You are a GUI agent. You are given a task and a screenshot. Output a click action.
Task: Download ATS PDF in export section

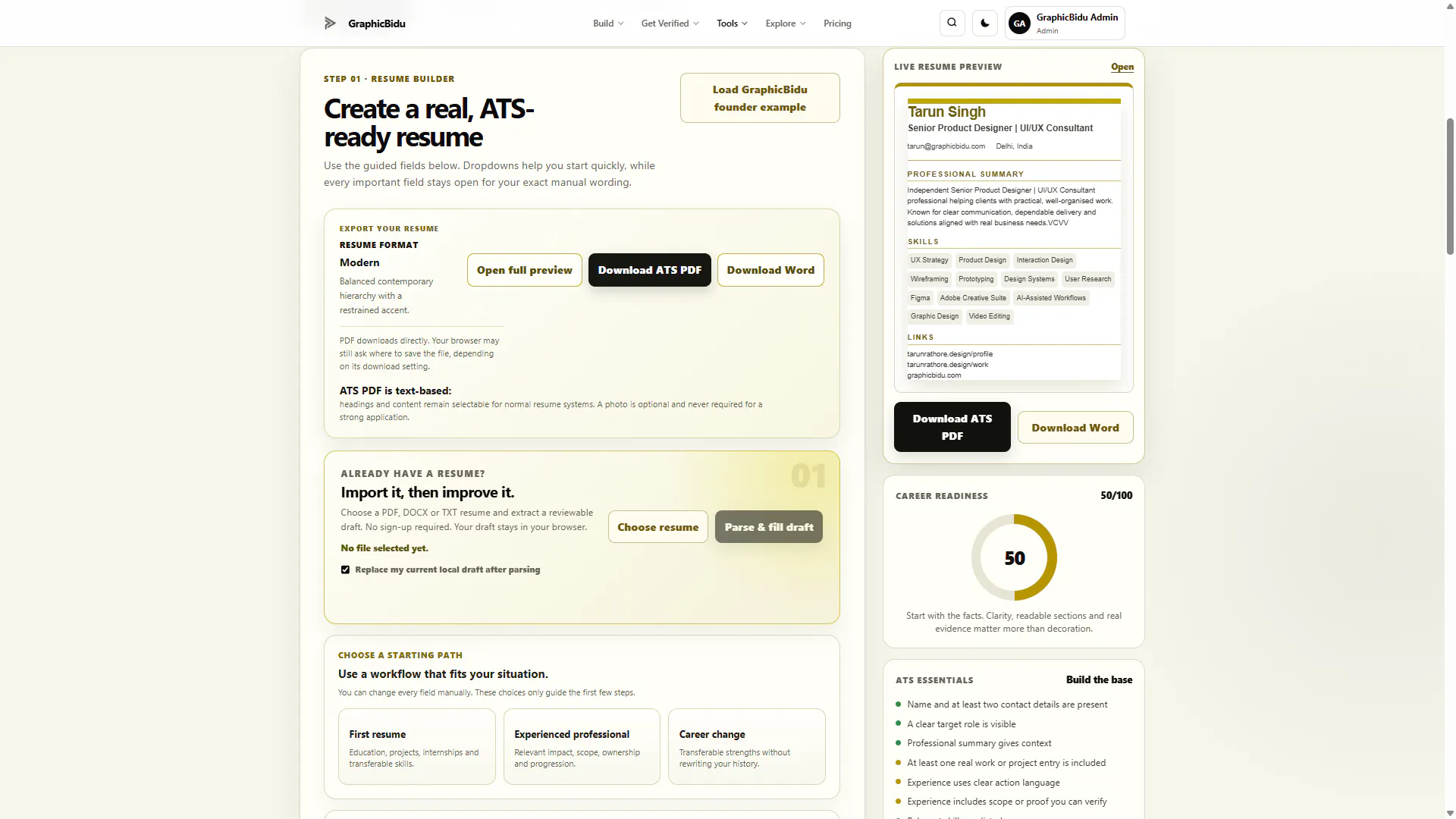coord(650,270)
